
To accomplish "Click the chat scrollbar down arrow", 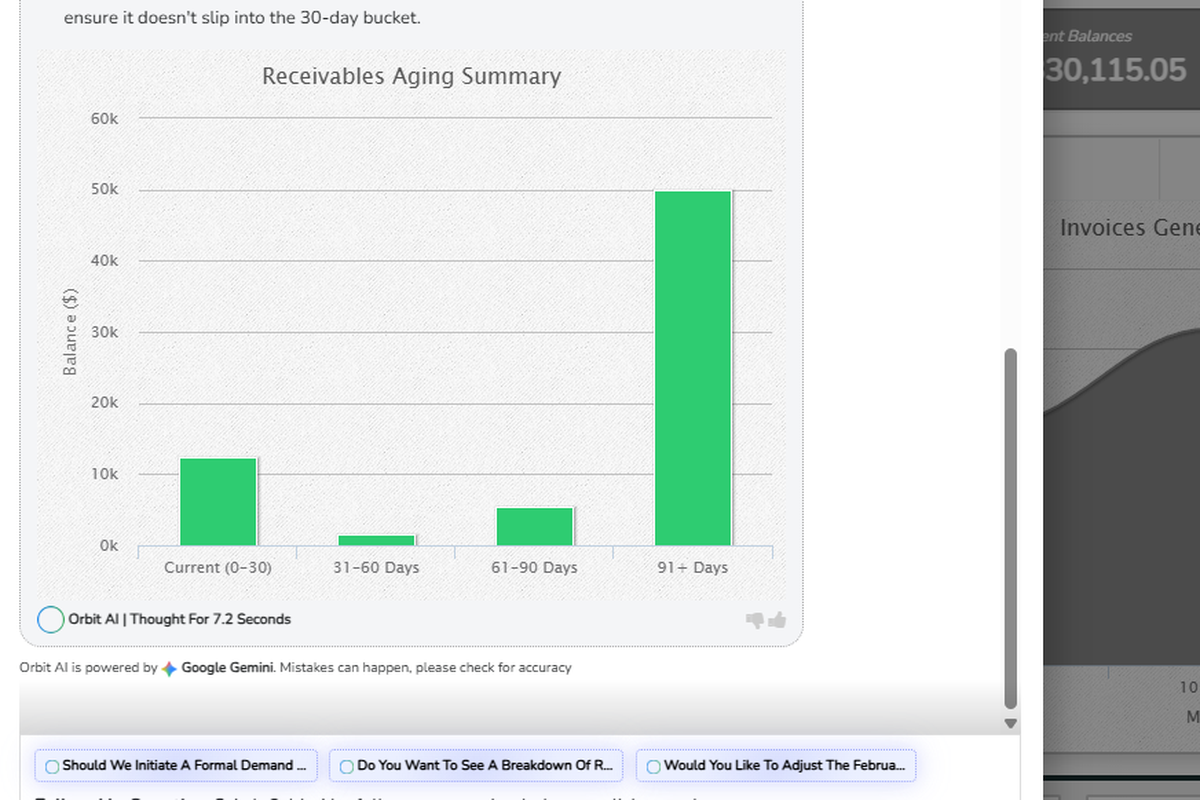I will click(1010, 723).
